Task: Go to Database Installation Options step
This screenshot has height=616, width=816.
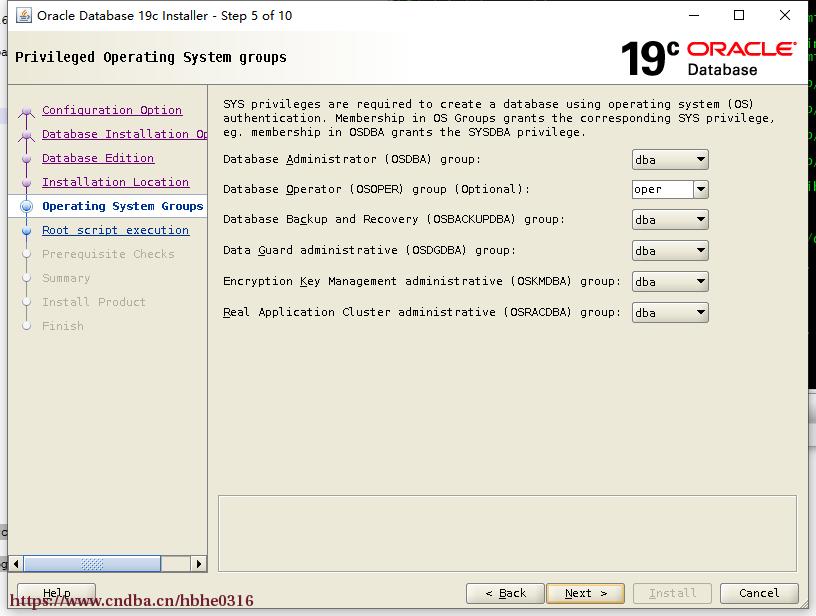Action: click(x=124, y=134)
